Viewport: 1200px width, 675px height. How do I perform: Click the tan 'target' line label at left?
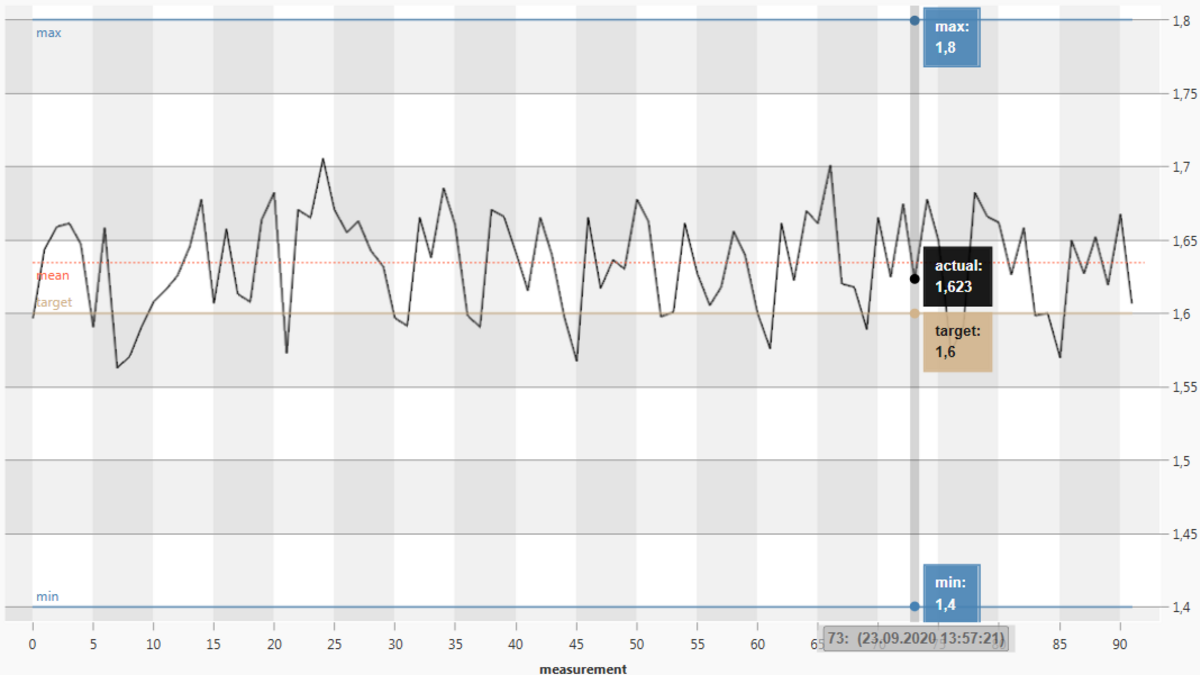pos(54,301)
